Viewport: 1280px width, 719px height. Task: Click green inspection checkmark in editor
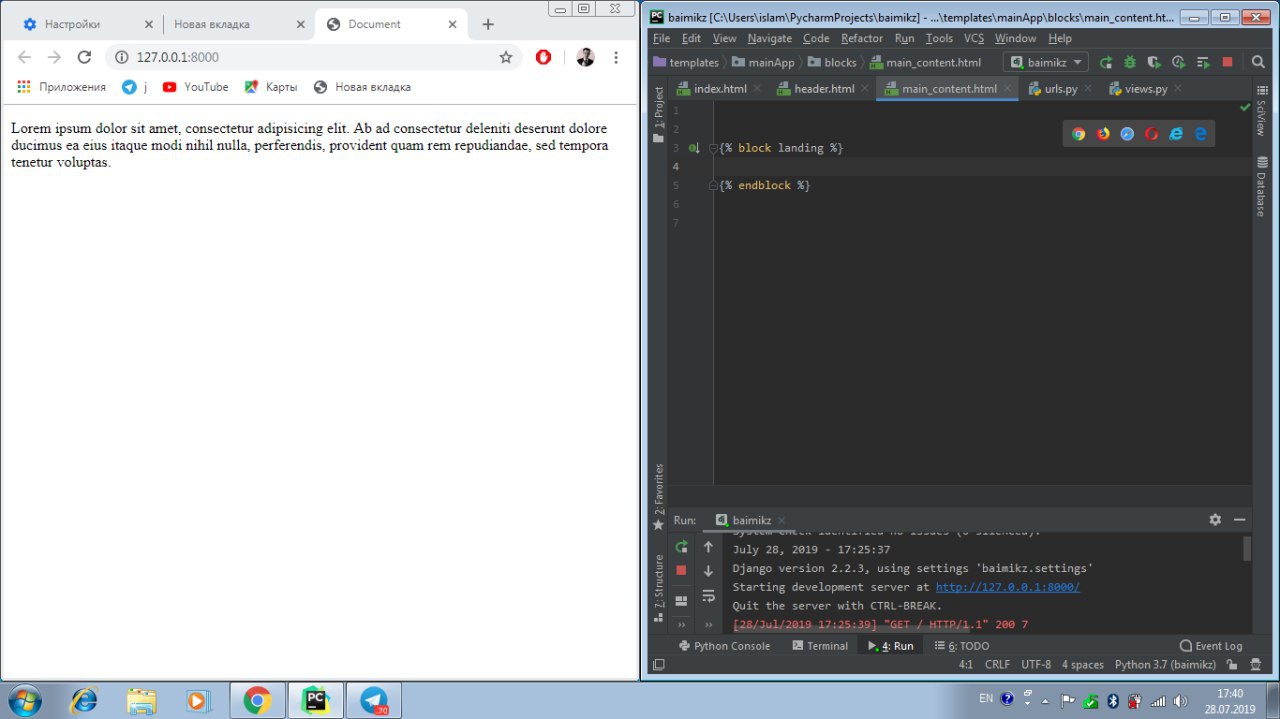1245,106
